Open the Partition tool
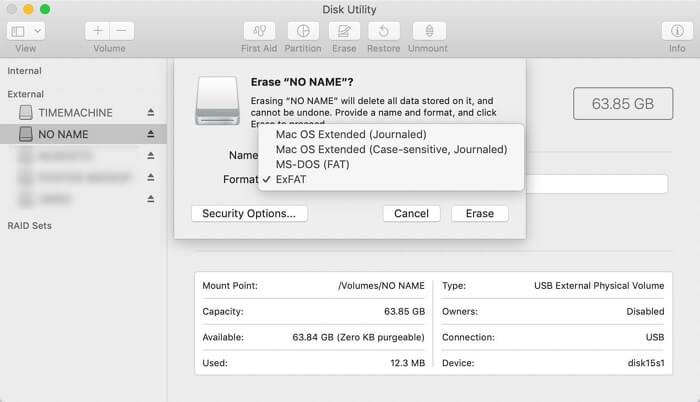Viewport: 700px width, 402px height. point(303,31)
